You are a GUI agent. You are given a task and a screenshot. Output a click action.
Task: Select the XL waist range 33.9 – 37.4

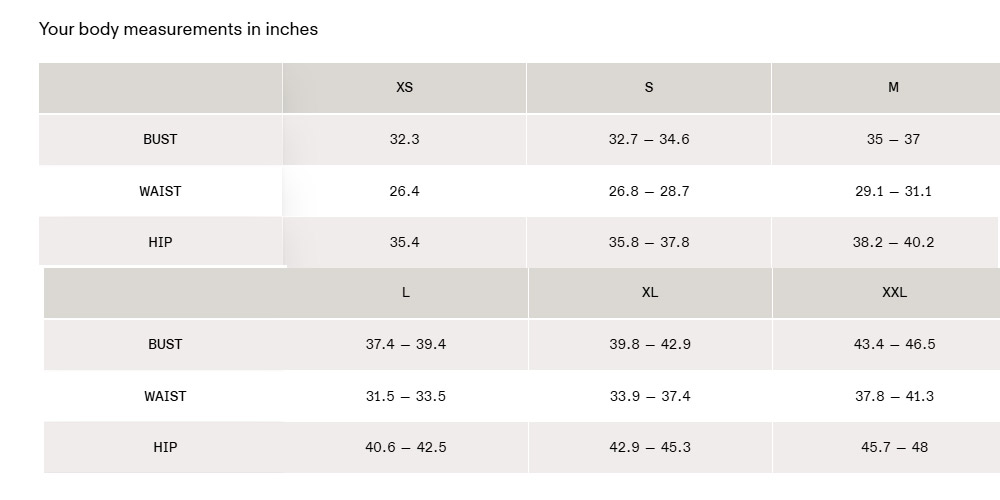(x=650, y=396)
